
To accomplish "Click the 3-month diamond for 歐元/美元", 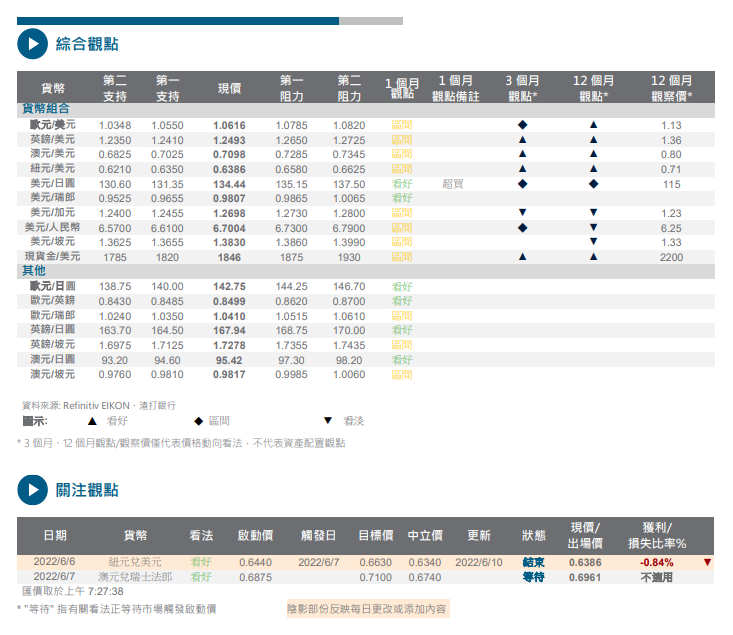I will (522, 125).
